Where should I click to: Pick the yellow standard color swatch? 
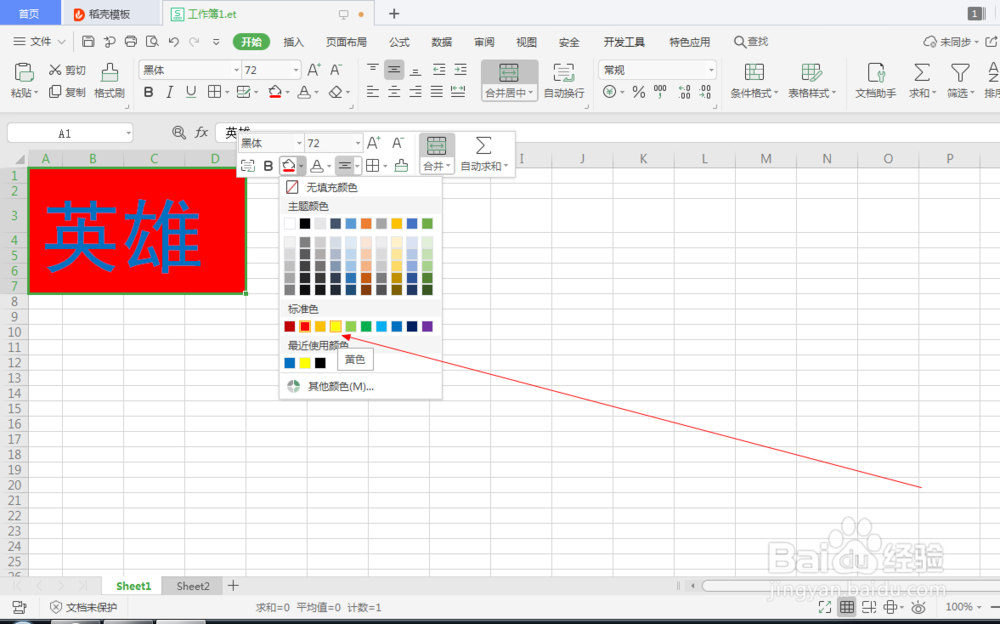(x=335, y=326)
